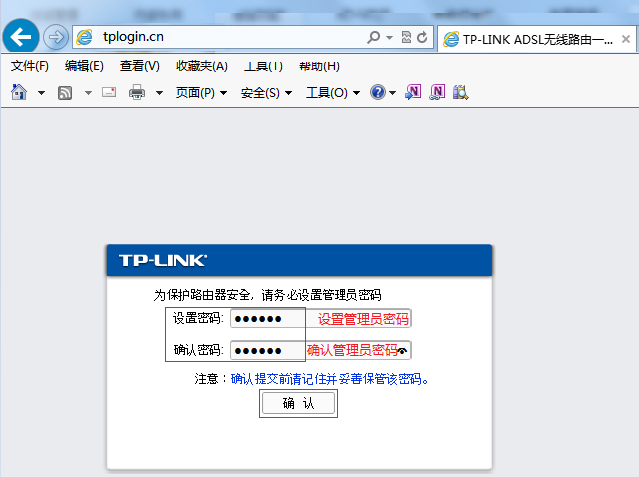Go back with the blue Back arrow
The image size is (639, 477).
(21, 37)
